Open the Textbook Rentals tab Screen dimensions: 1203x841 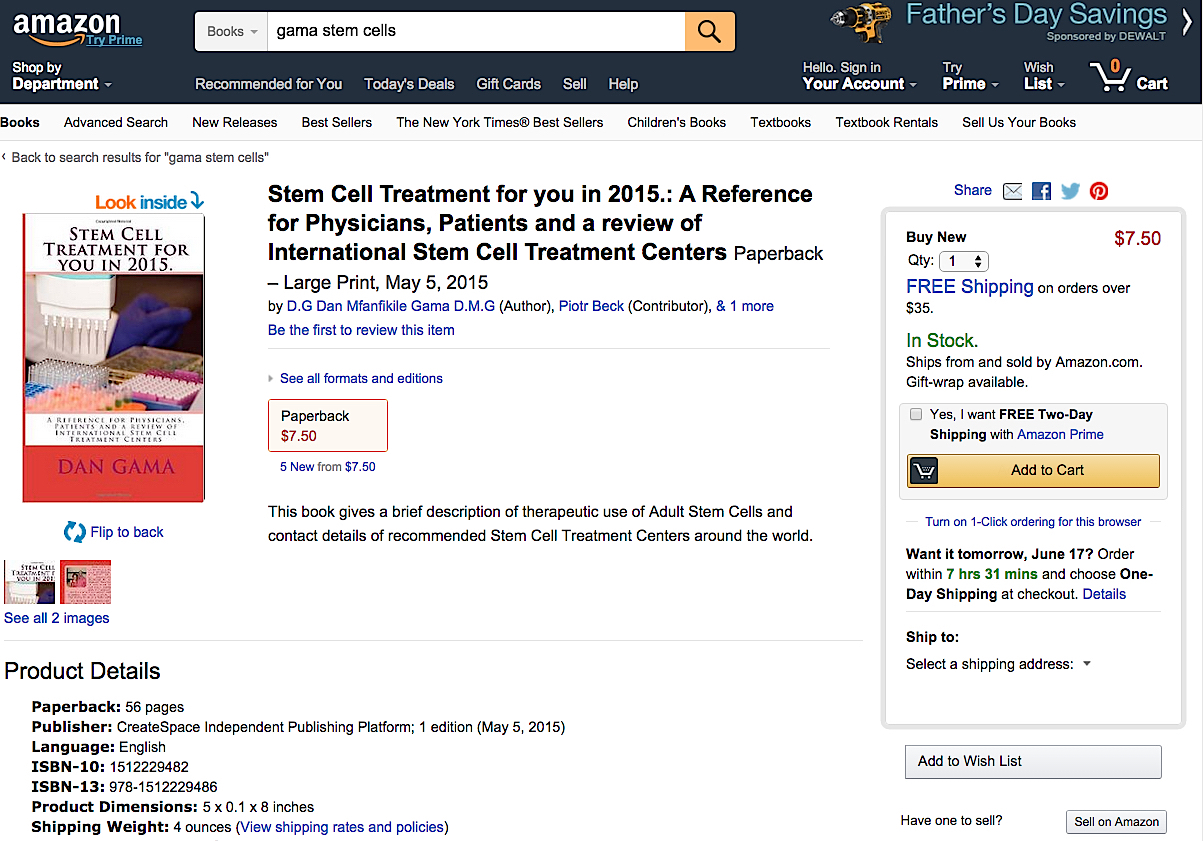click(x=886, y=122)
